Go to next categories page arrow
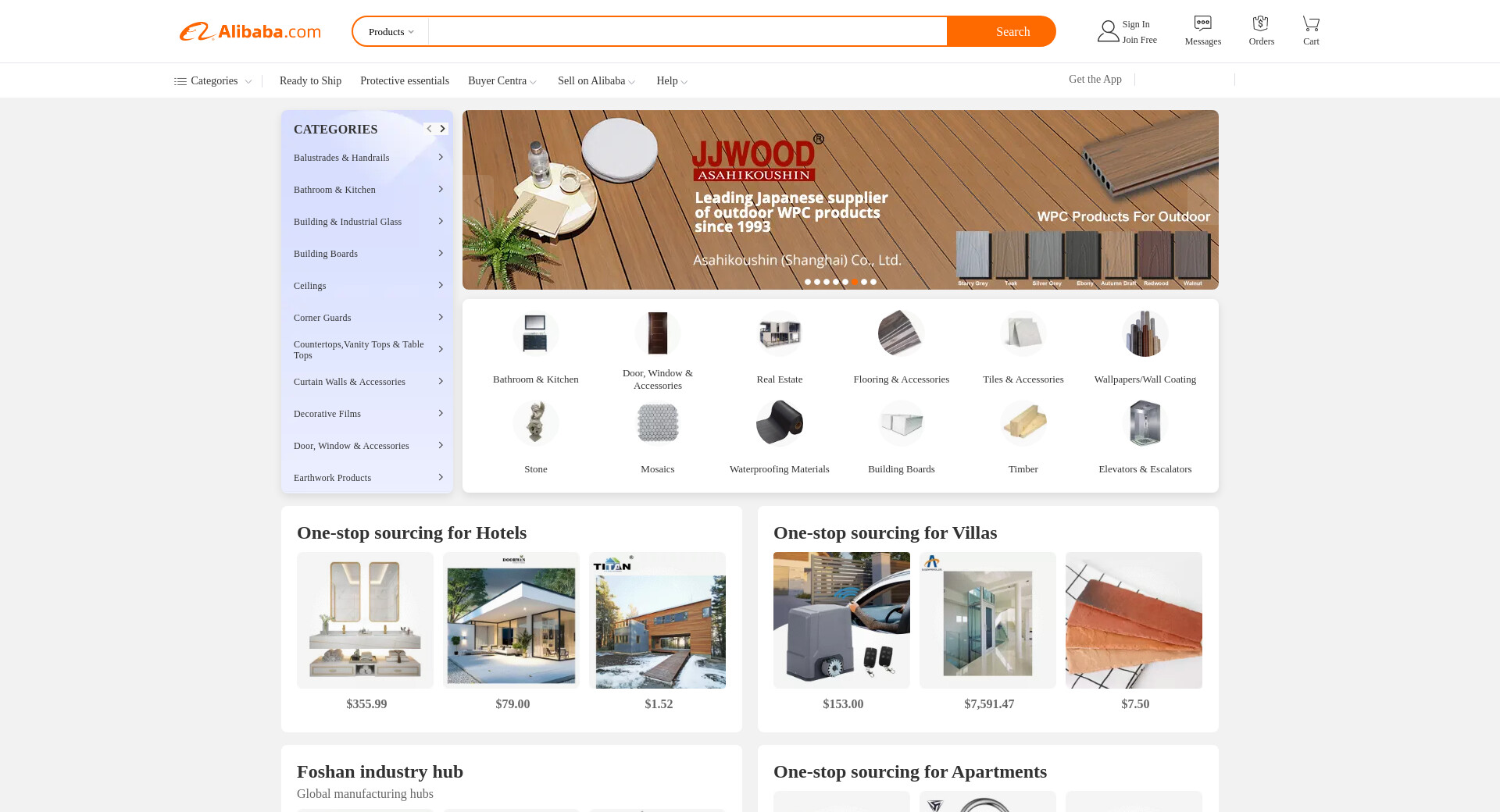1500x812 pixels. pyautogui.click(x=443, y=129)
